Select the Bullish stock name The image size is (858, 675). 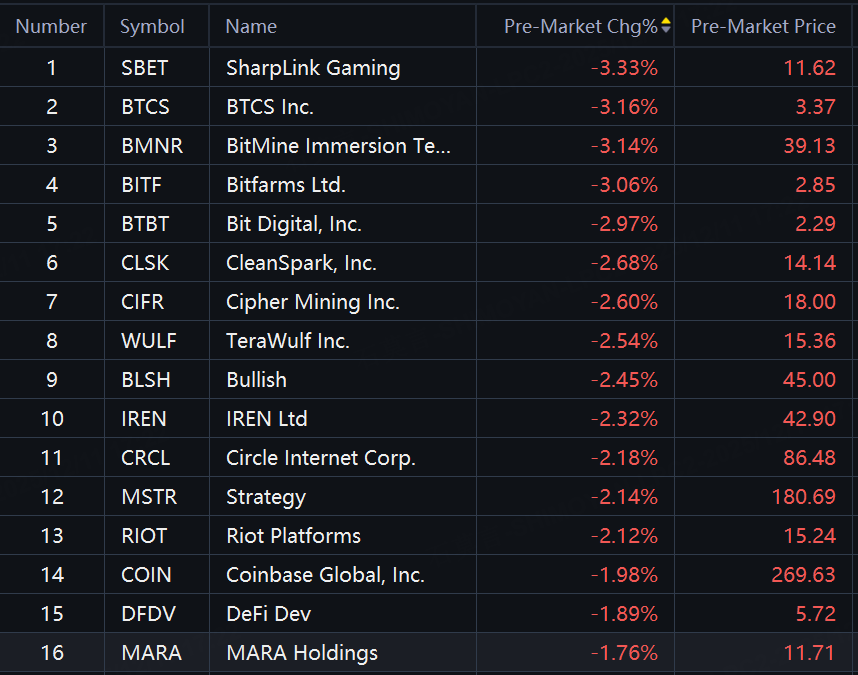256,380
